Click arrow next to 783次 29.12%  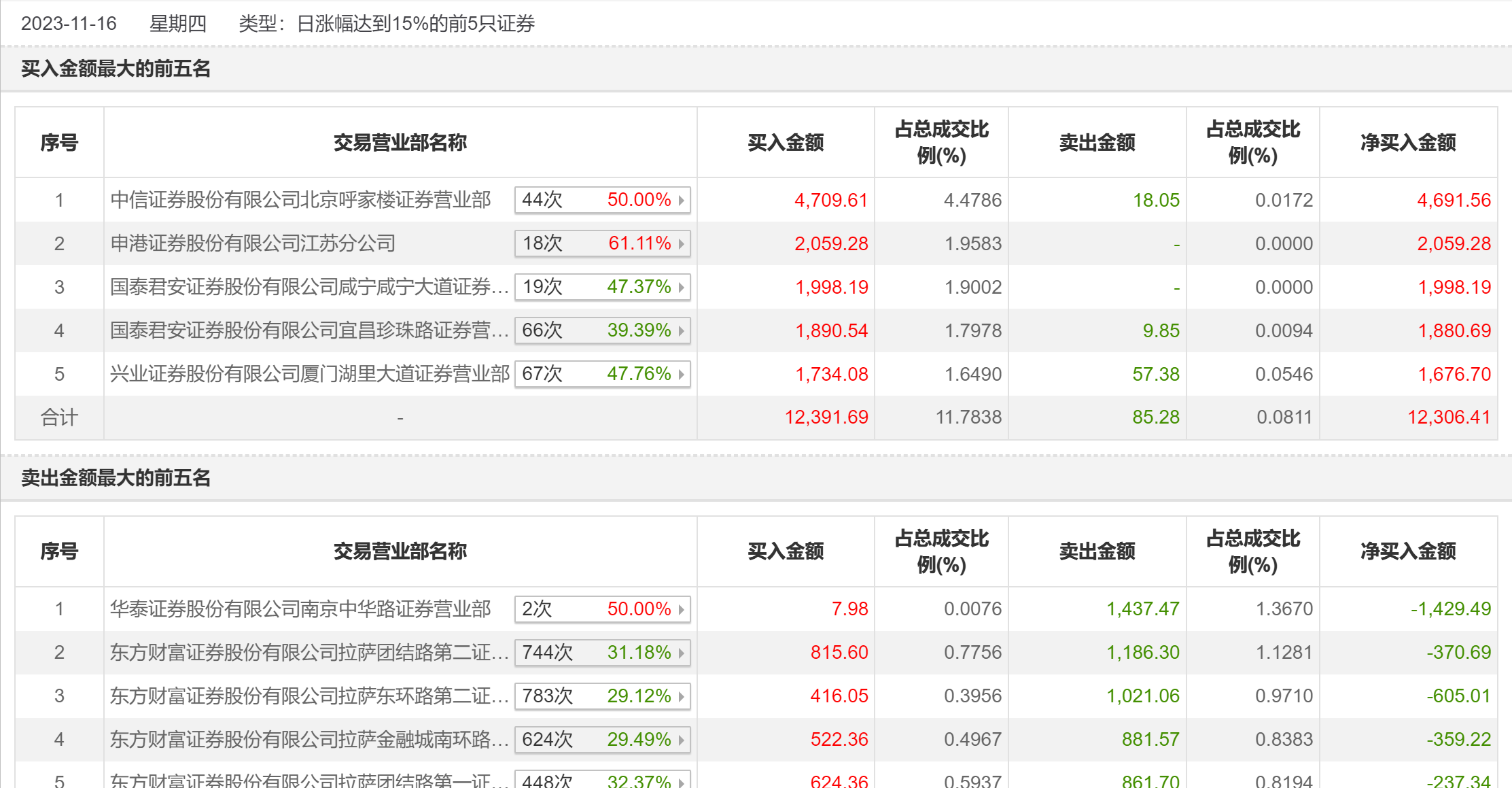click(681, 697)
